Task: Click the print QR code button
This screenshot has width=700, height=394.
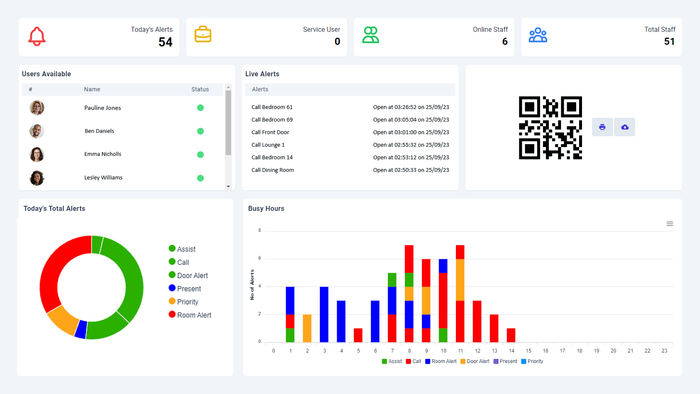Action: 602,127
